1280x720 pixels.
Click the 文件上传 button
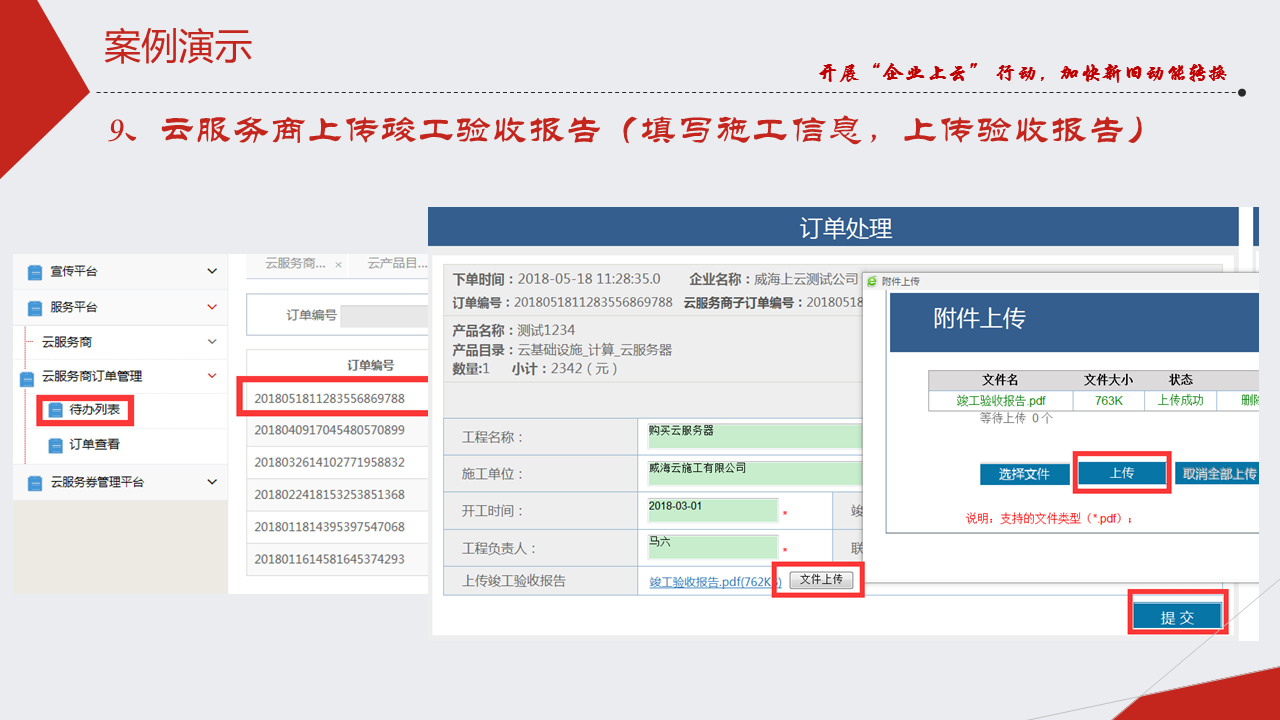pos(822,580)
